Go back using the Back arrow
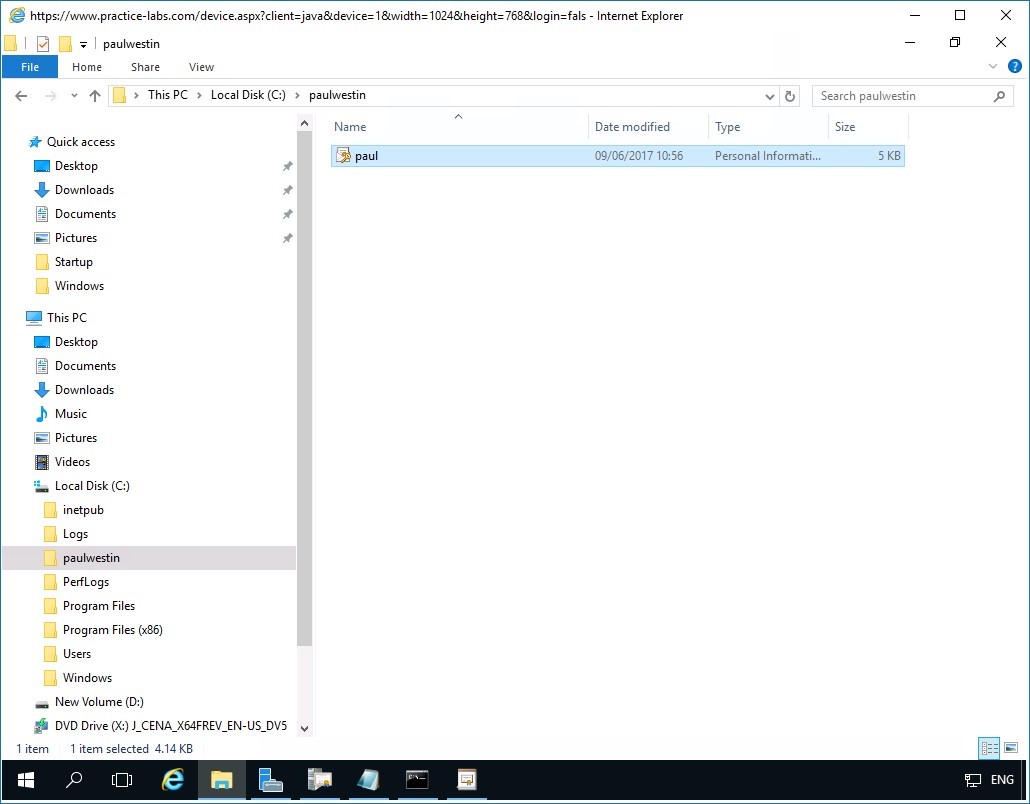 tap(21, 96)
